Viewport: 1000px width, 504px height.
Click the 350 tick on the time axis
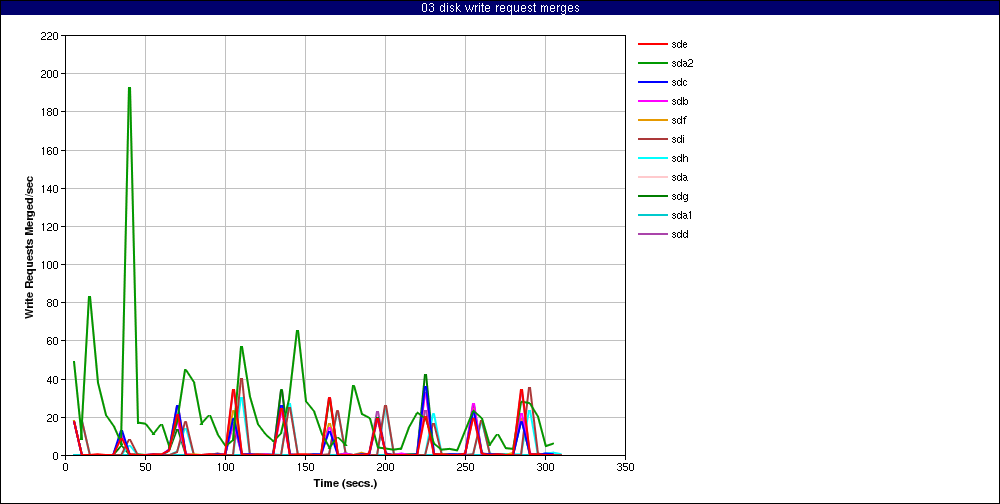pos(625,466)
